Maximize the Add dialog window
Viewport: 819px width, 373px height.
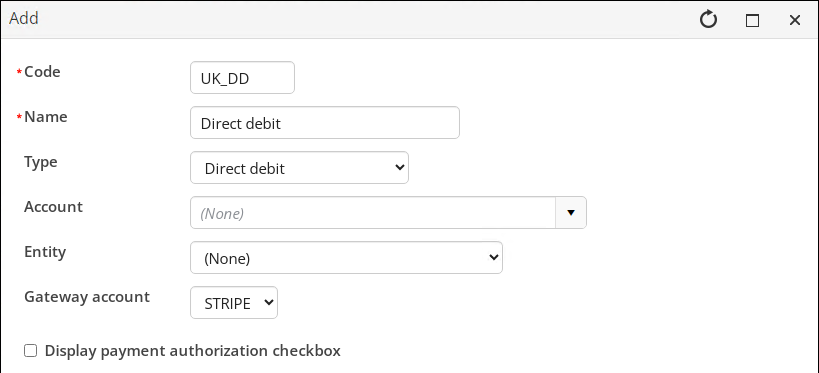752,20
